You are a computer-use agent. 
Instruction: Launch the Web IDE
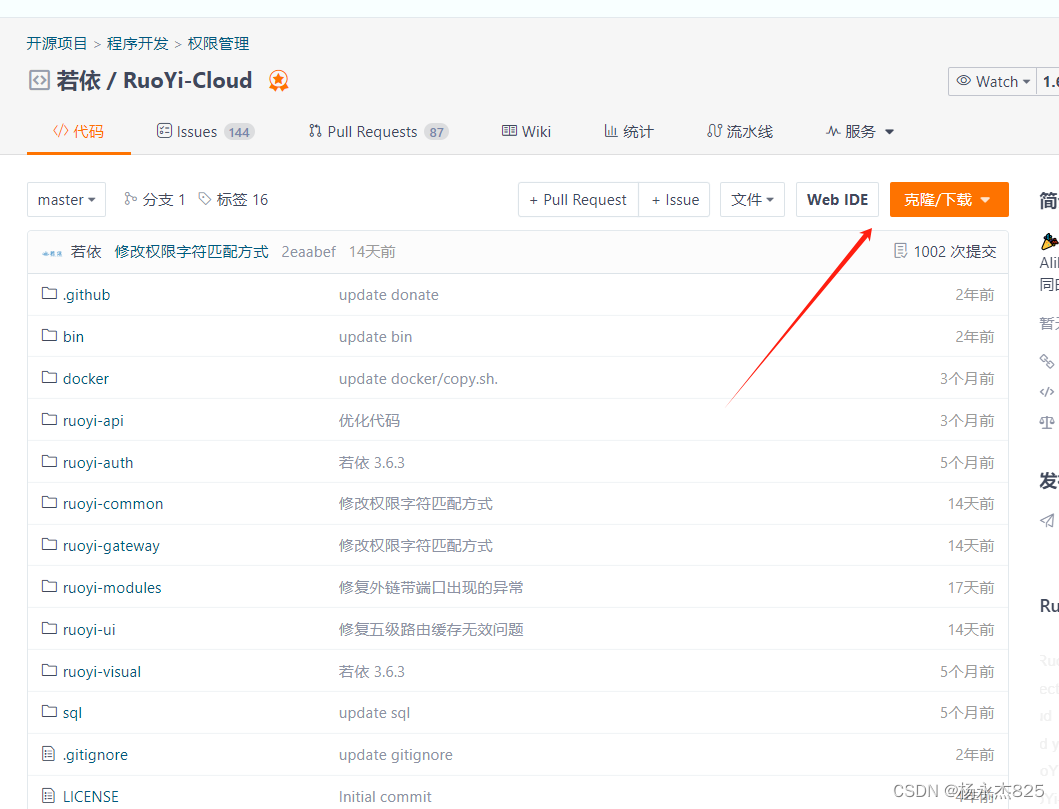tap(837, 199)
